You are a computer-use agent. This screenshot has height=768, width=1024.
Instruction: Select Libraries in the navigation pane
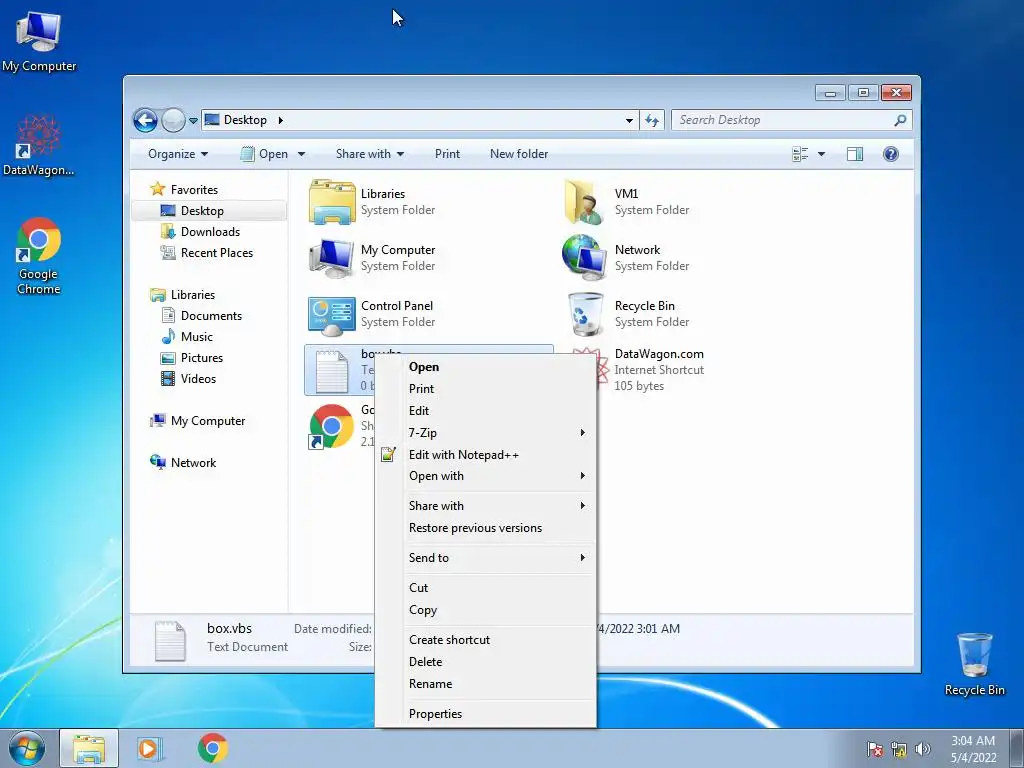193,295
